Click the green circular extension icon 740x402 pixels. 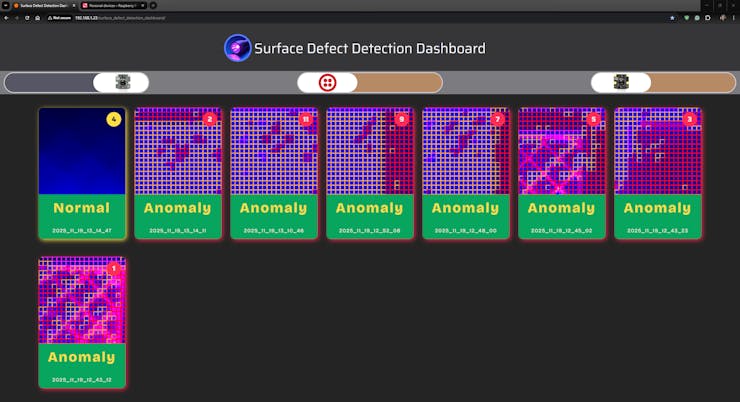(697, 18)
